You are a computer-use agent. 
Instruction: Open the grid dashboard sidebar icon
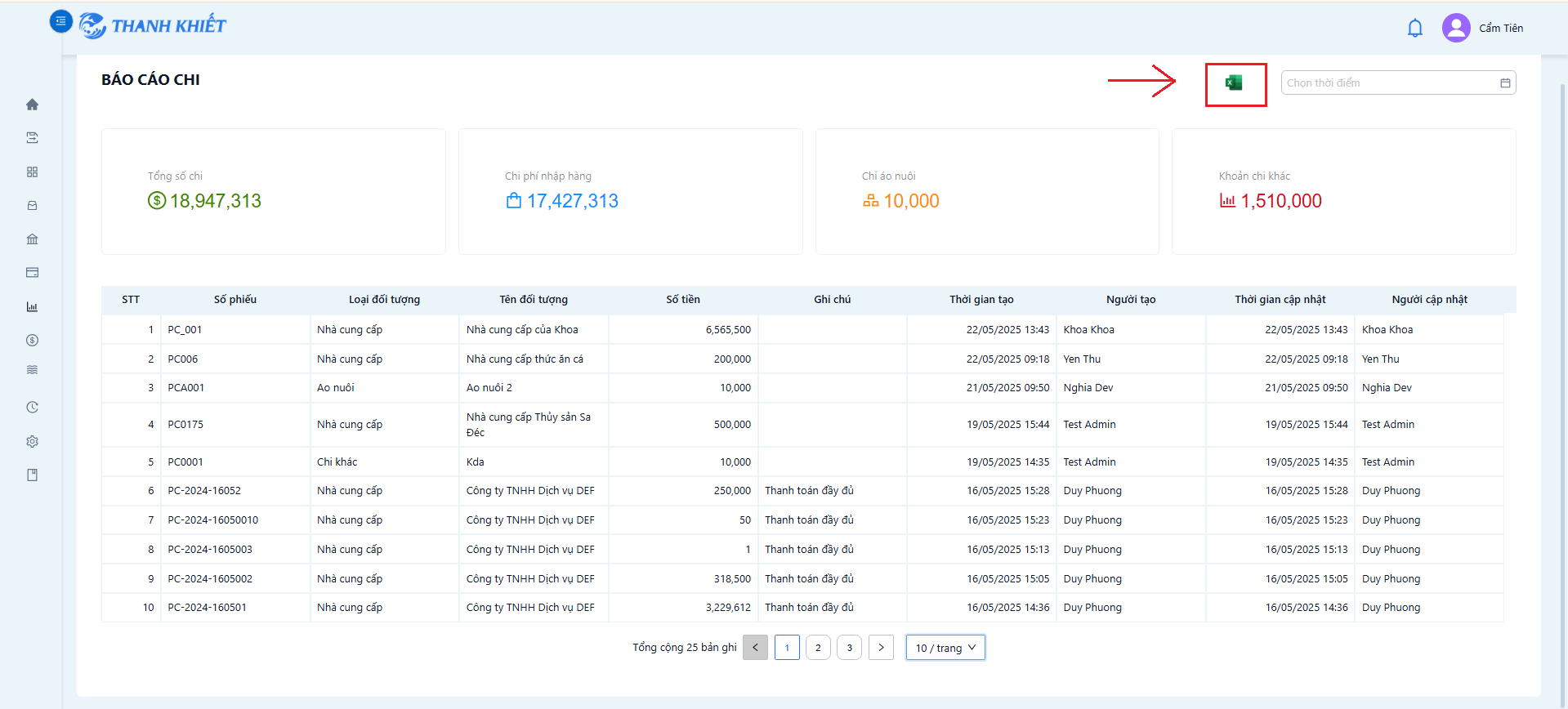tap(32, 172)
